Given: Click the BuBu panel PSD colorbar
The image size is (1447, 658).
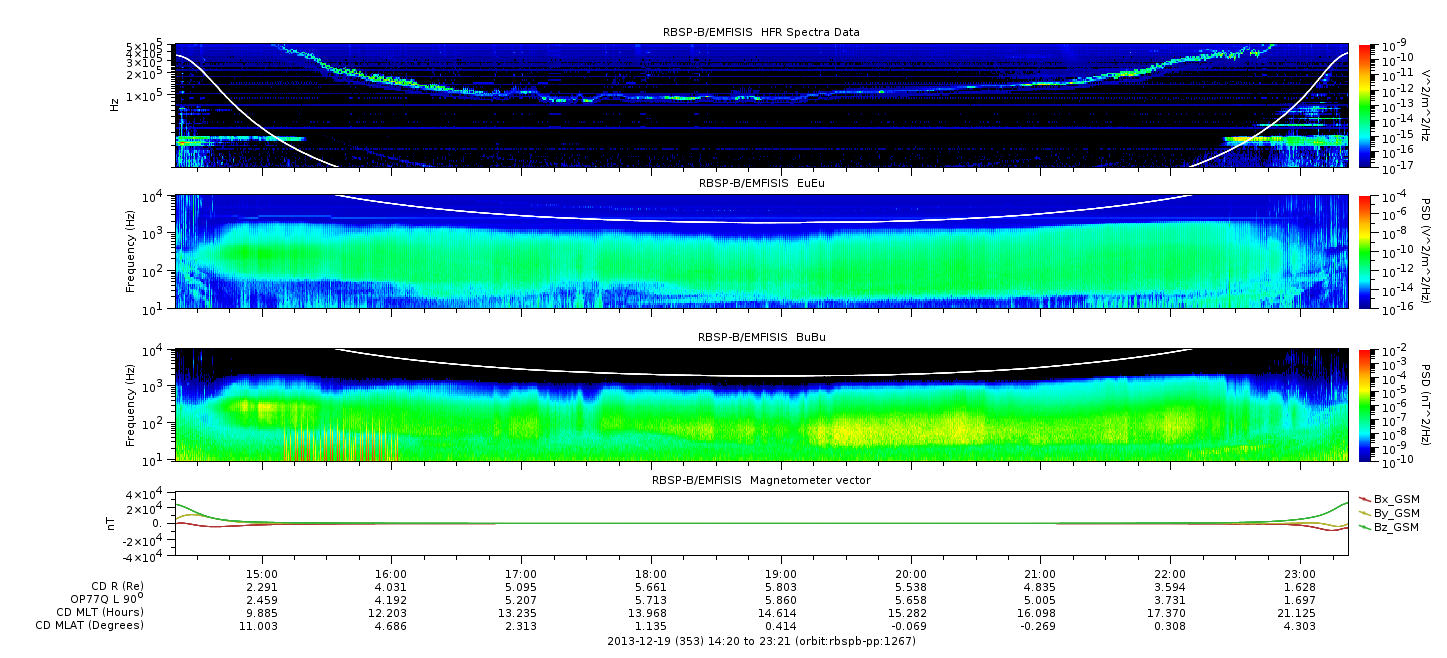Looking at the screenshot, I should pyautogui.click(x=1364, y=405).
